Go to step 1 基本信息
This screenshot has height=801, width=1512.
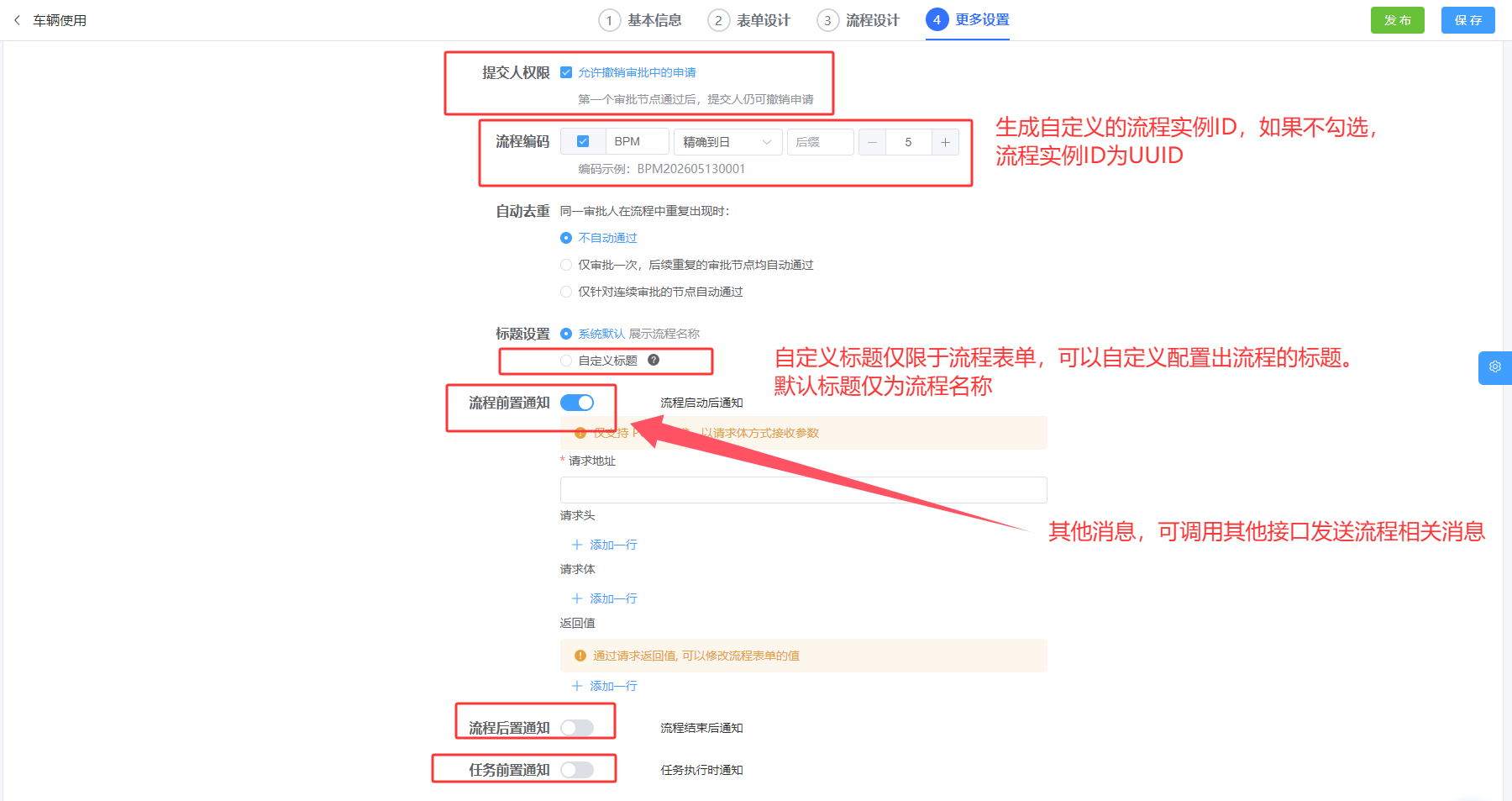[x=640, y=20]
